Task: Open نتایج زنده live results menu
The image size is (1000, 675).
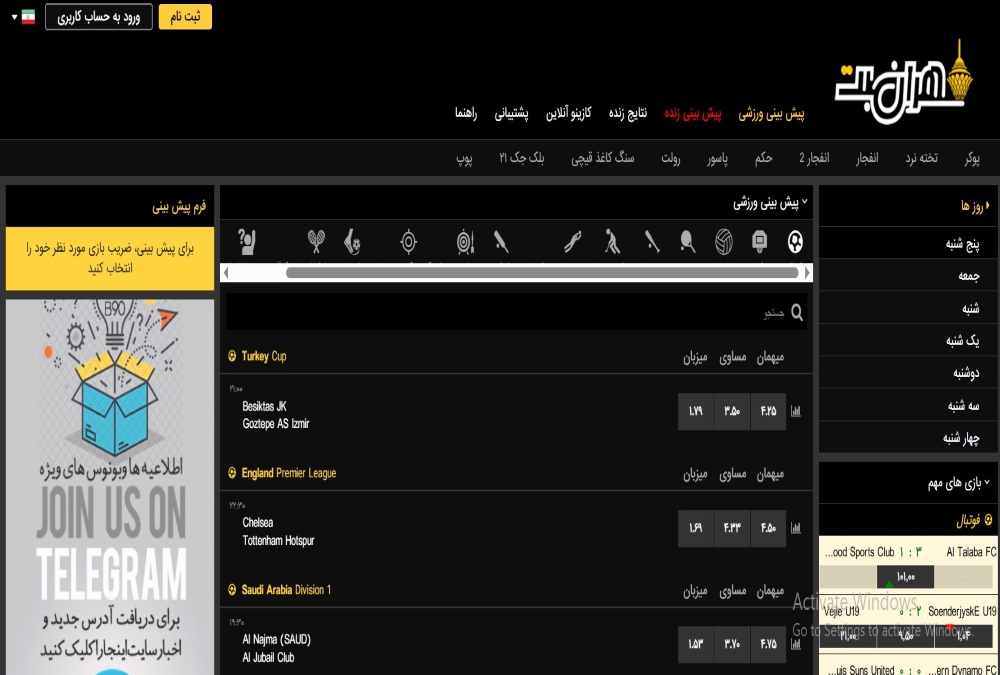Action: click(x=628, y=113)
